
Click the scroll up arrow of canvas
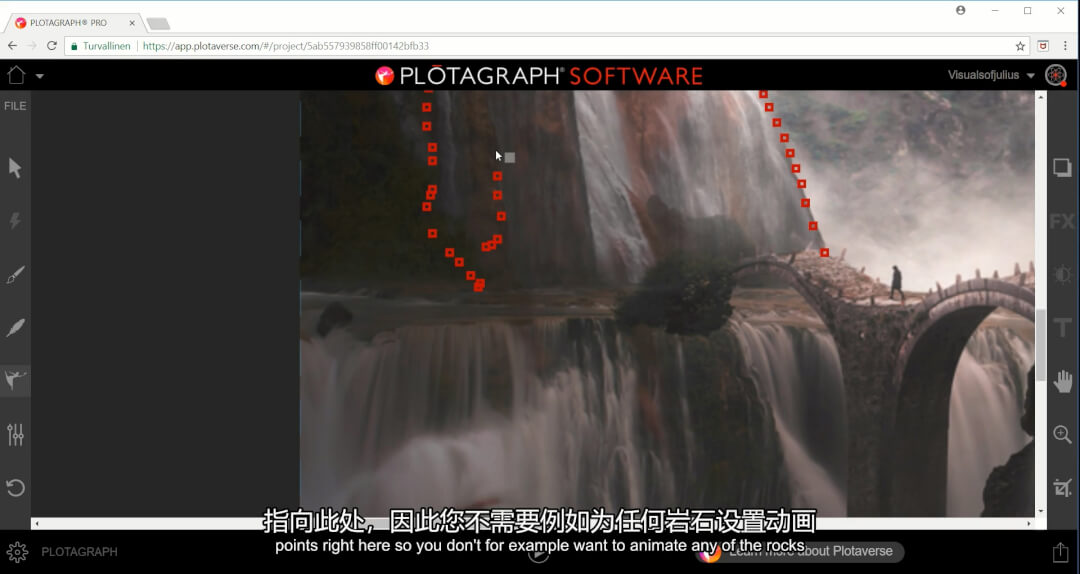tap(1040, 96)
